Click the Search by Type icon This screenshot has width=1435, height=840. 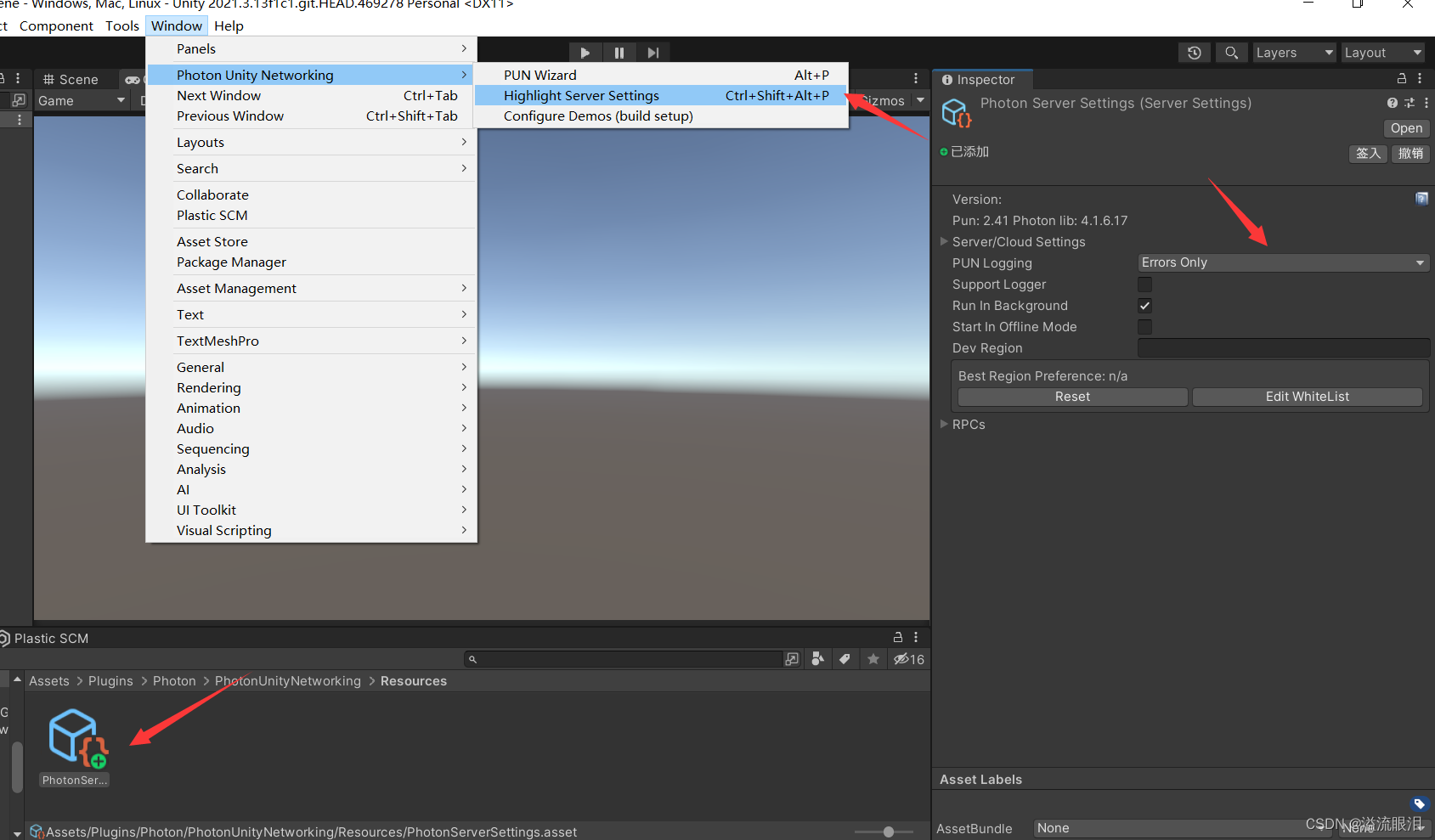[817, 659]
